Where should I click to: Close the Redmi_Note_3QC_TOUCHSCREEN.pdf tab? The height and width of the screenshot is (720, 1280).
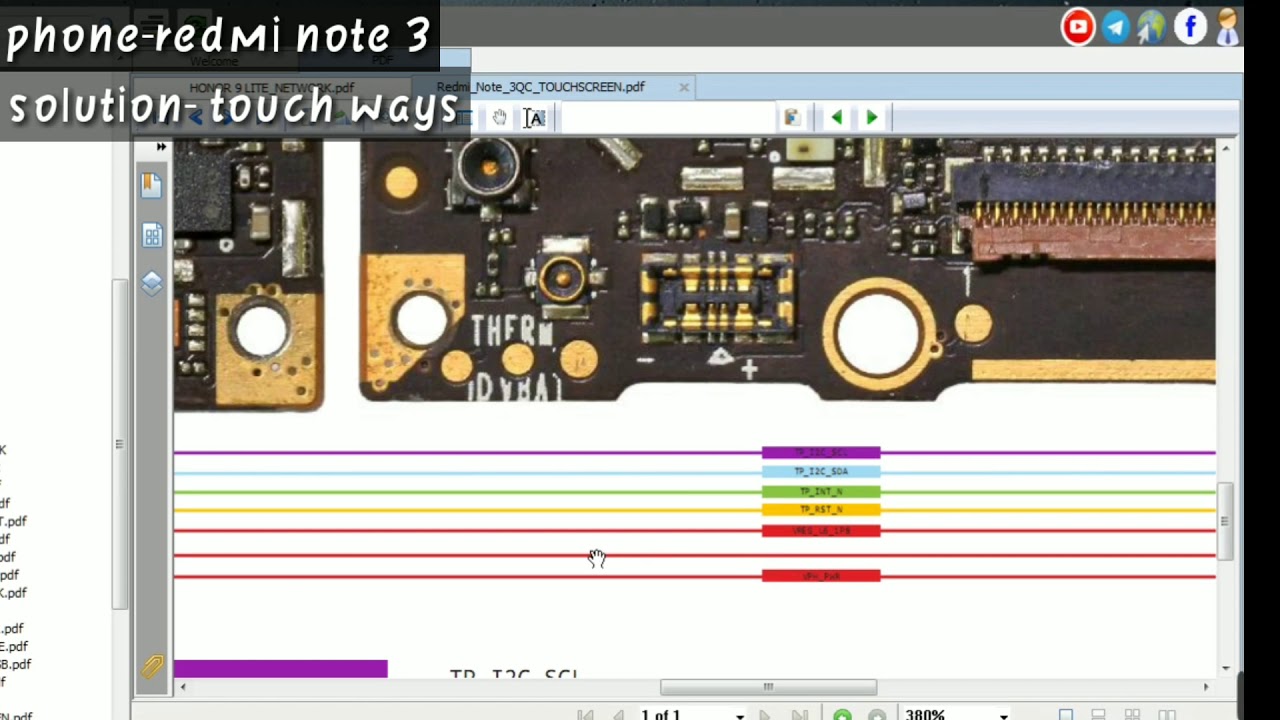click(684, 87)
